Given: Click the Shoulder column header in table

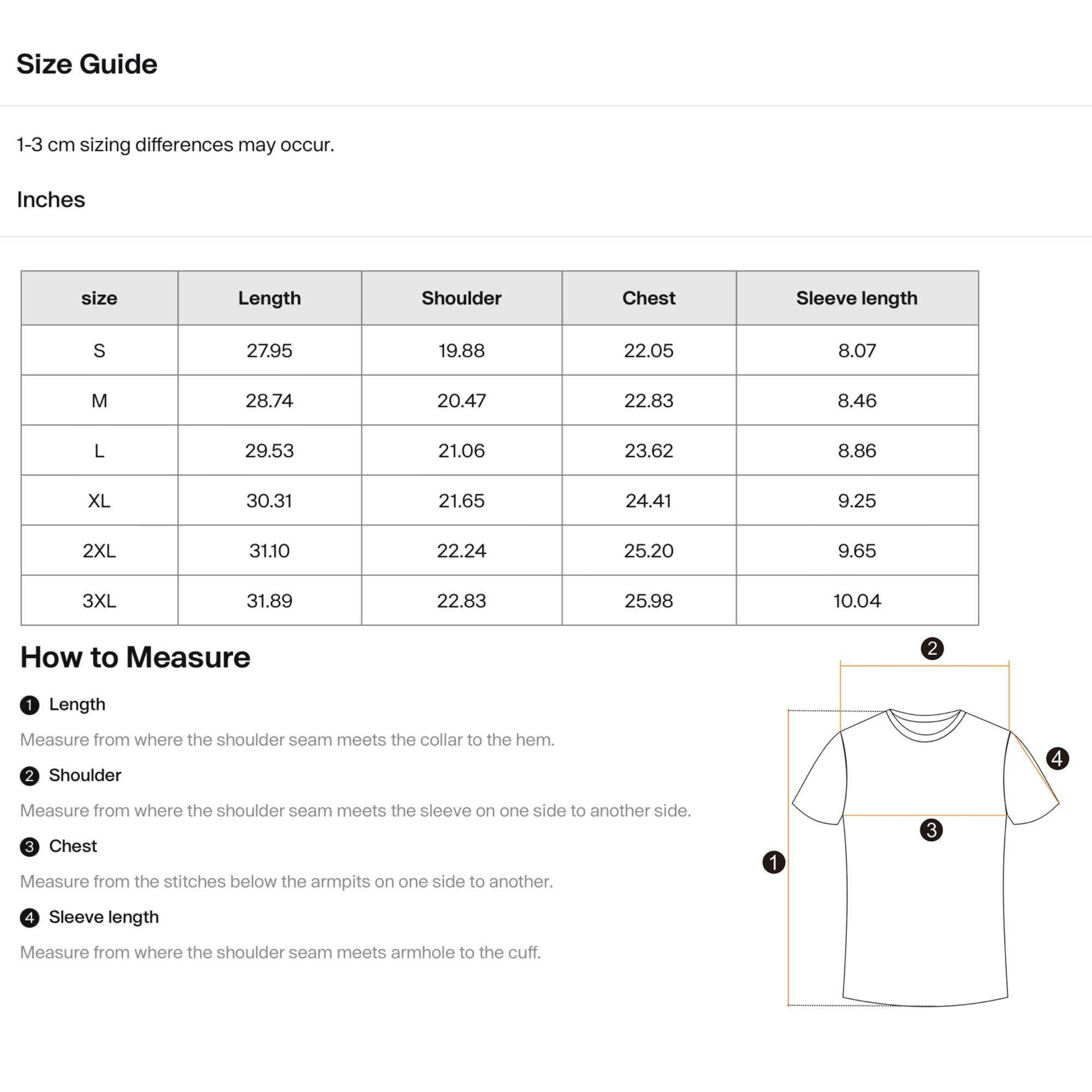Looking at the screenshot, I should [x=461, y=298].
